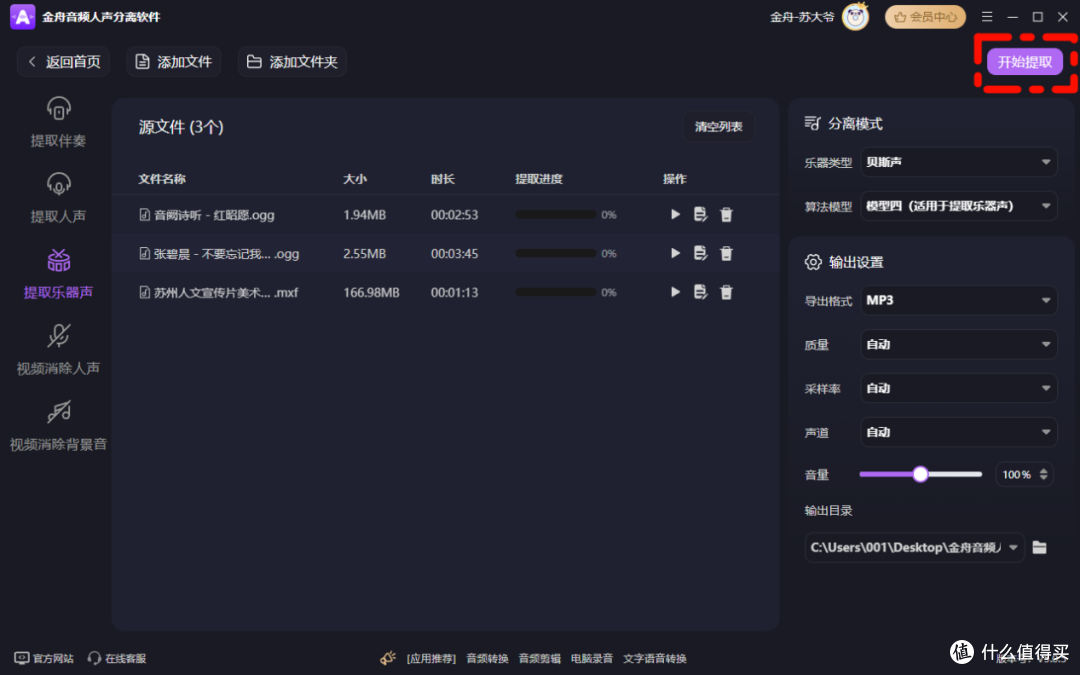Screen dimensions: 1080x675
Task: Open 视频消除人声 mode
Action: tap(59, 350)
